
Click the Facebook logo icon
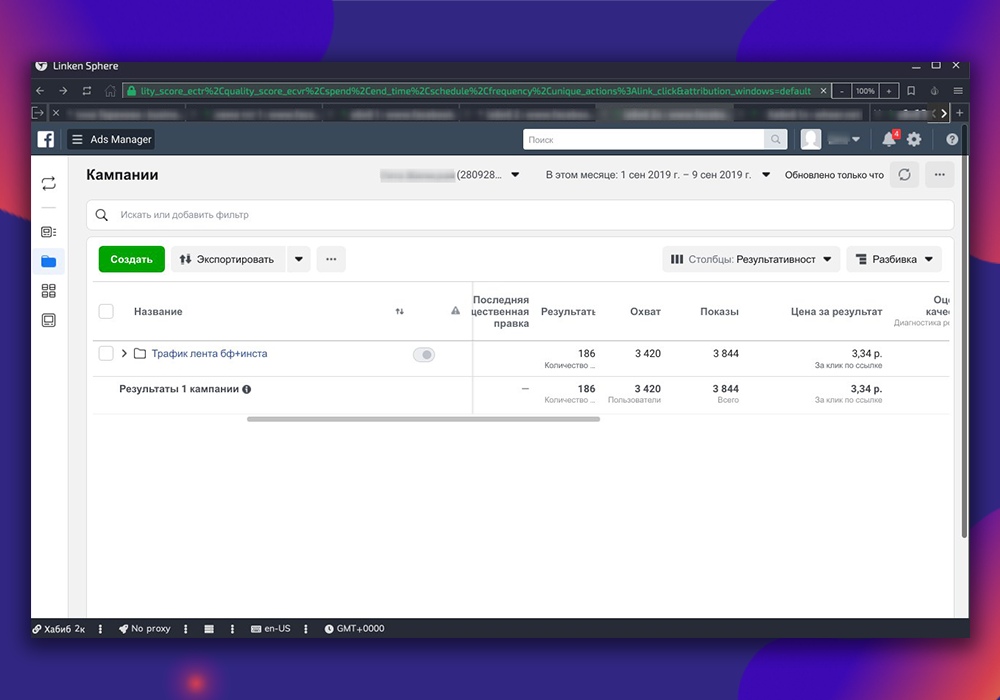coord(46,139)
